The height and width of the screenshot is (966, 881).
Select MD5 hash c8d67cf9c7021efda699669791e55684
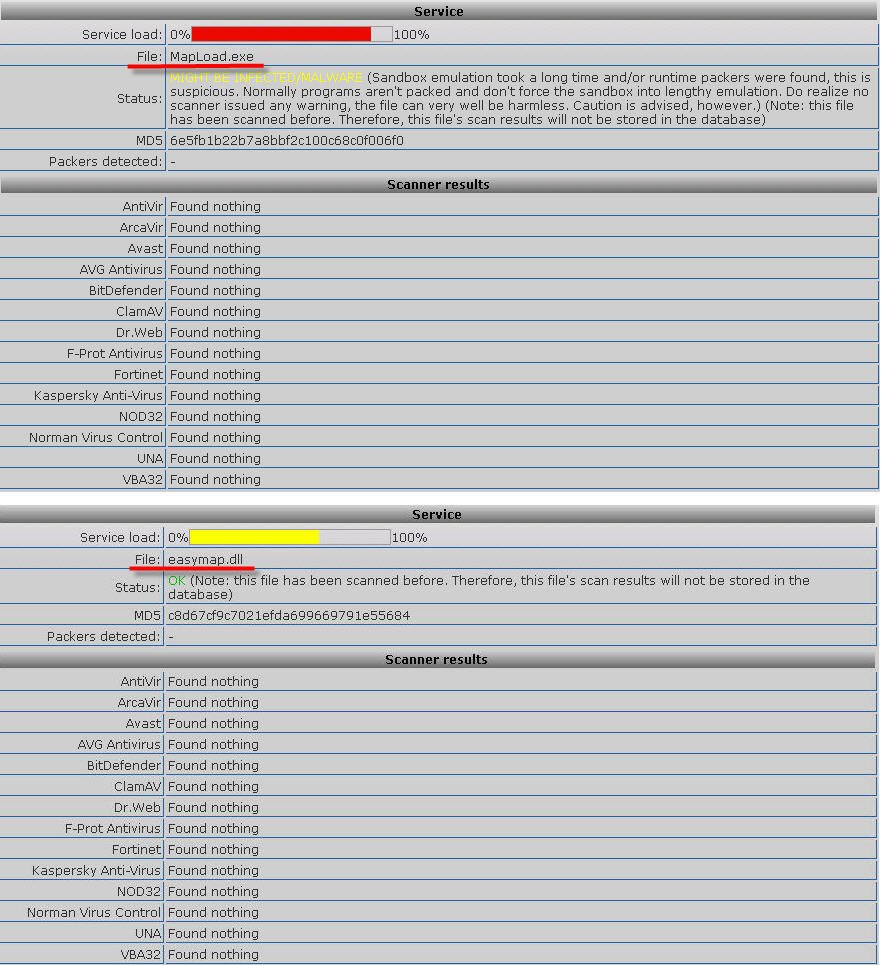click(x=289, y=615)
